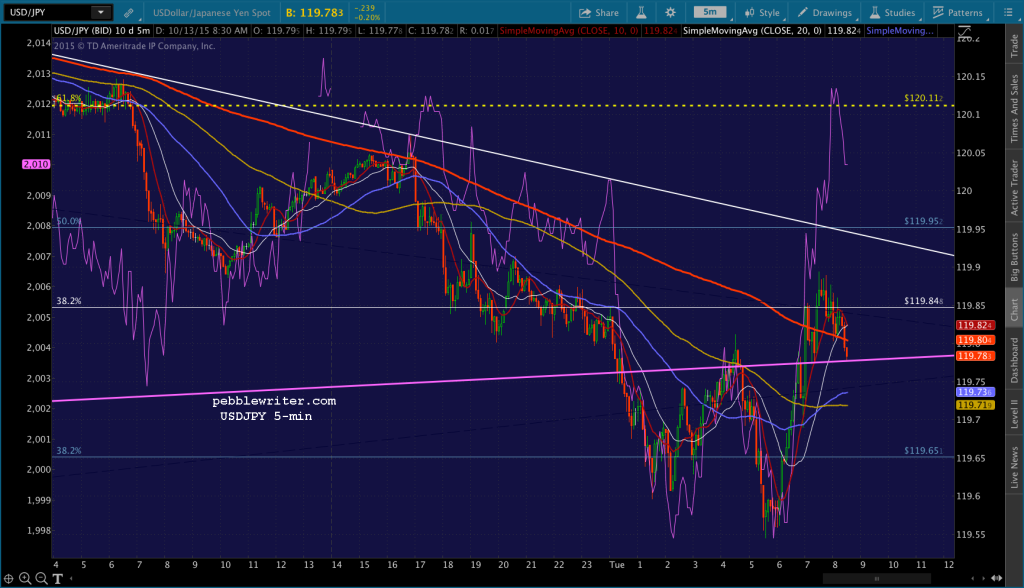The height and width of the screenshot is (588, 1024).
Task: Click the horizontal chart scrollbar thumb
Action: (876, 578)
